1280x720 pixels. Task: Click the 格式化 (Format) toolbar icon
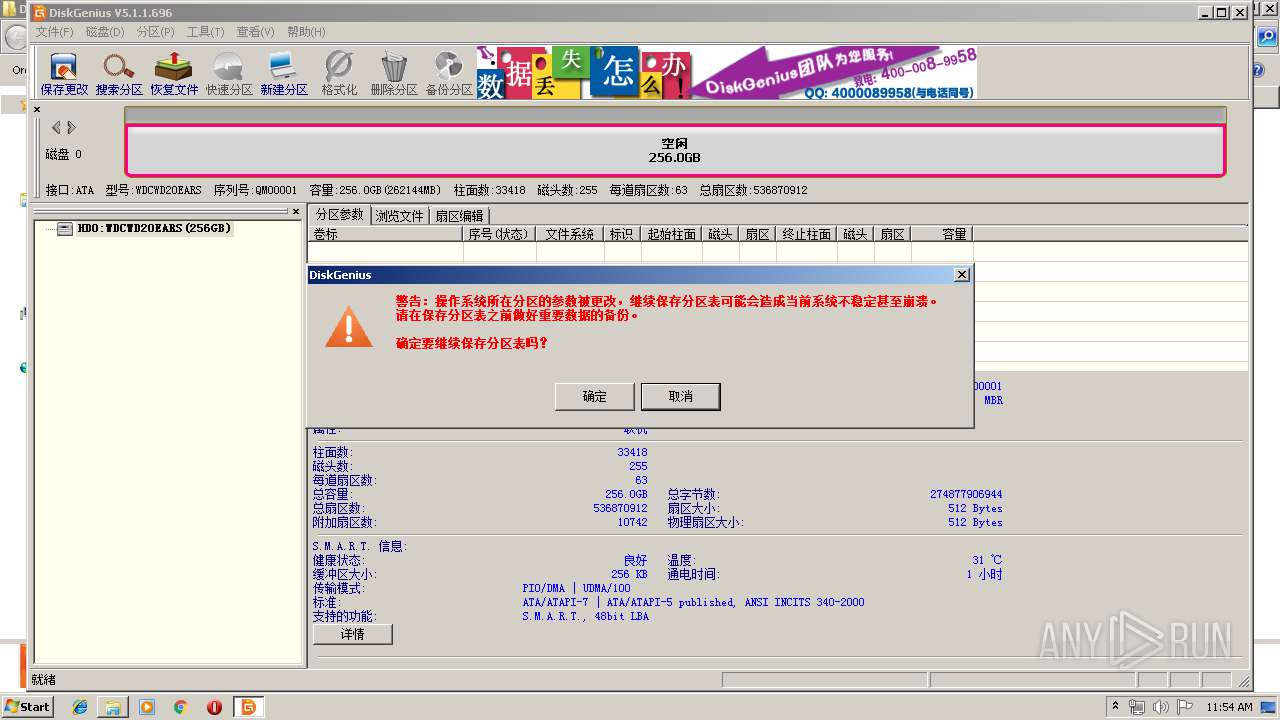tap(339, 74)
